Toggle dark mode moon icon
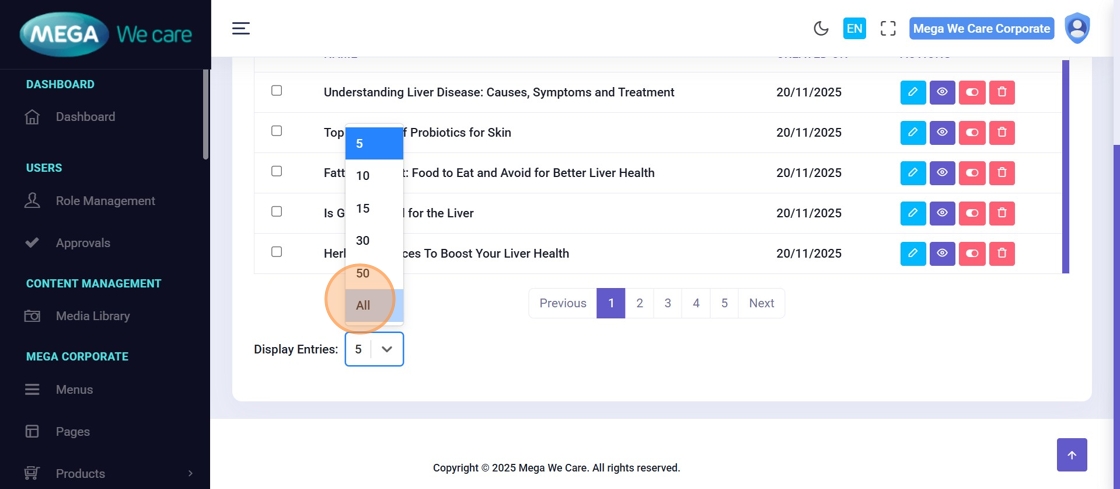 pos(821,29)
